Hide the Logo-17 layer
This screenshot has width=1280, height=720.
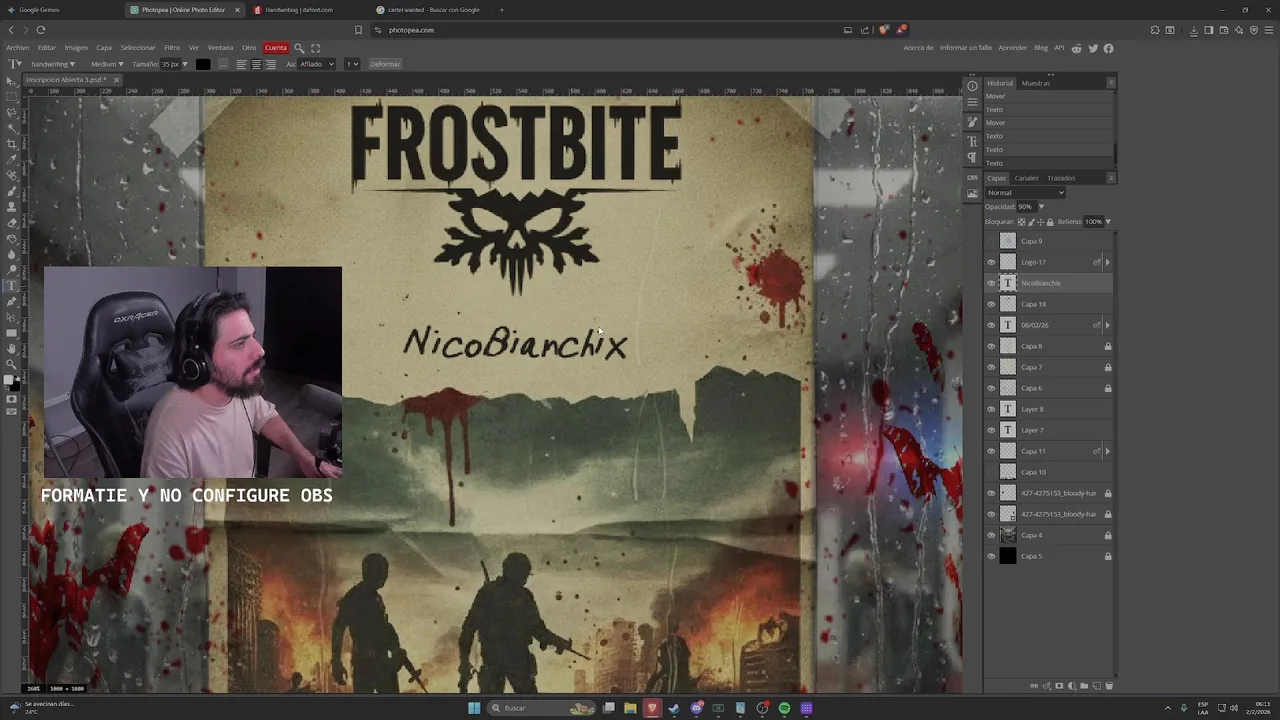(991, 262)
